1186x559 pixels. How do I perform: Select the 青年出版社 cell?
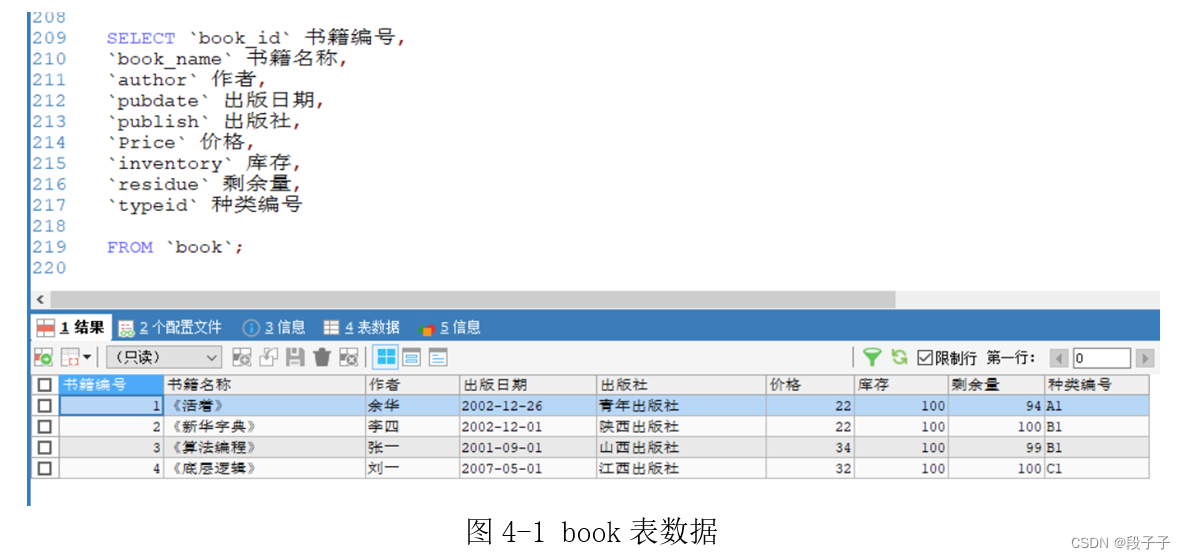tap(681, 406)
